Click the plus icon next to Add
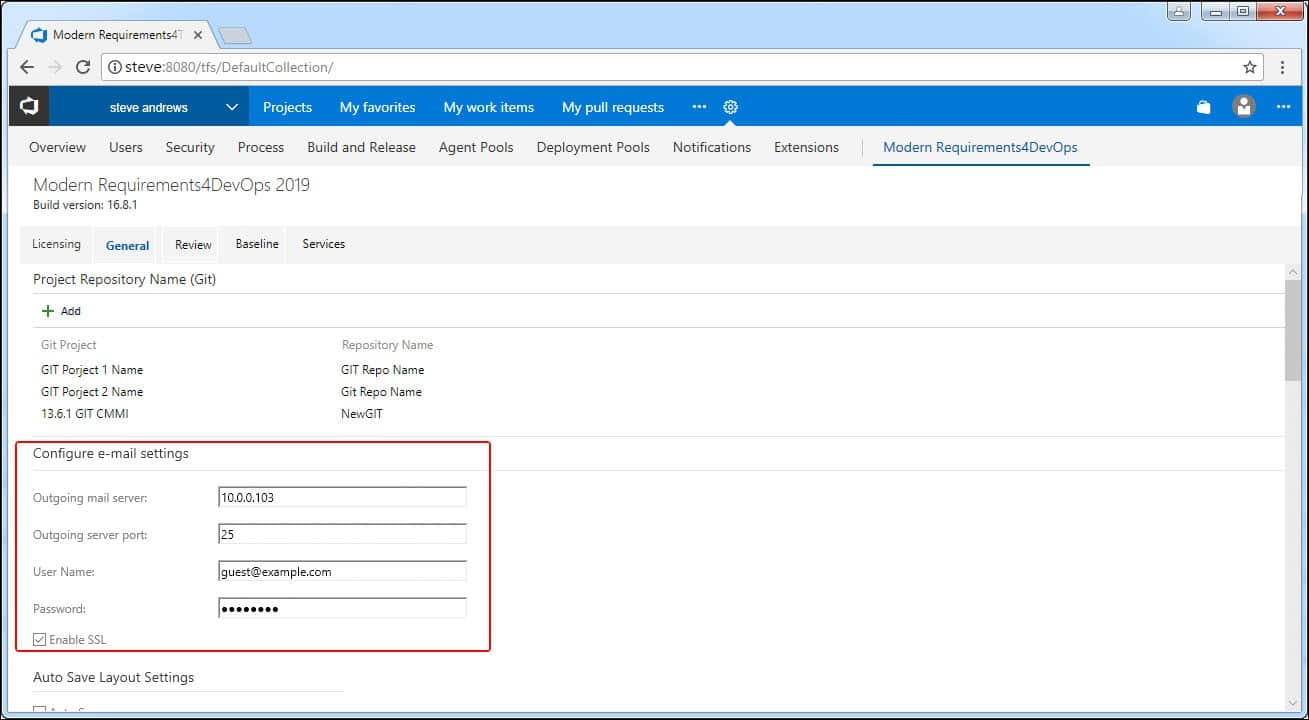 coord(47,311)
